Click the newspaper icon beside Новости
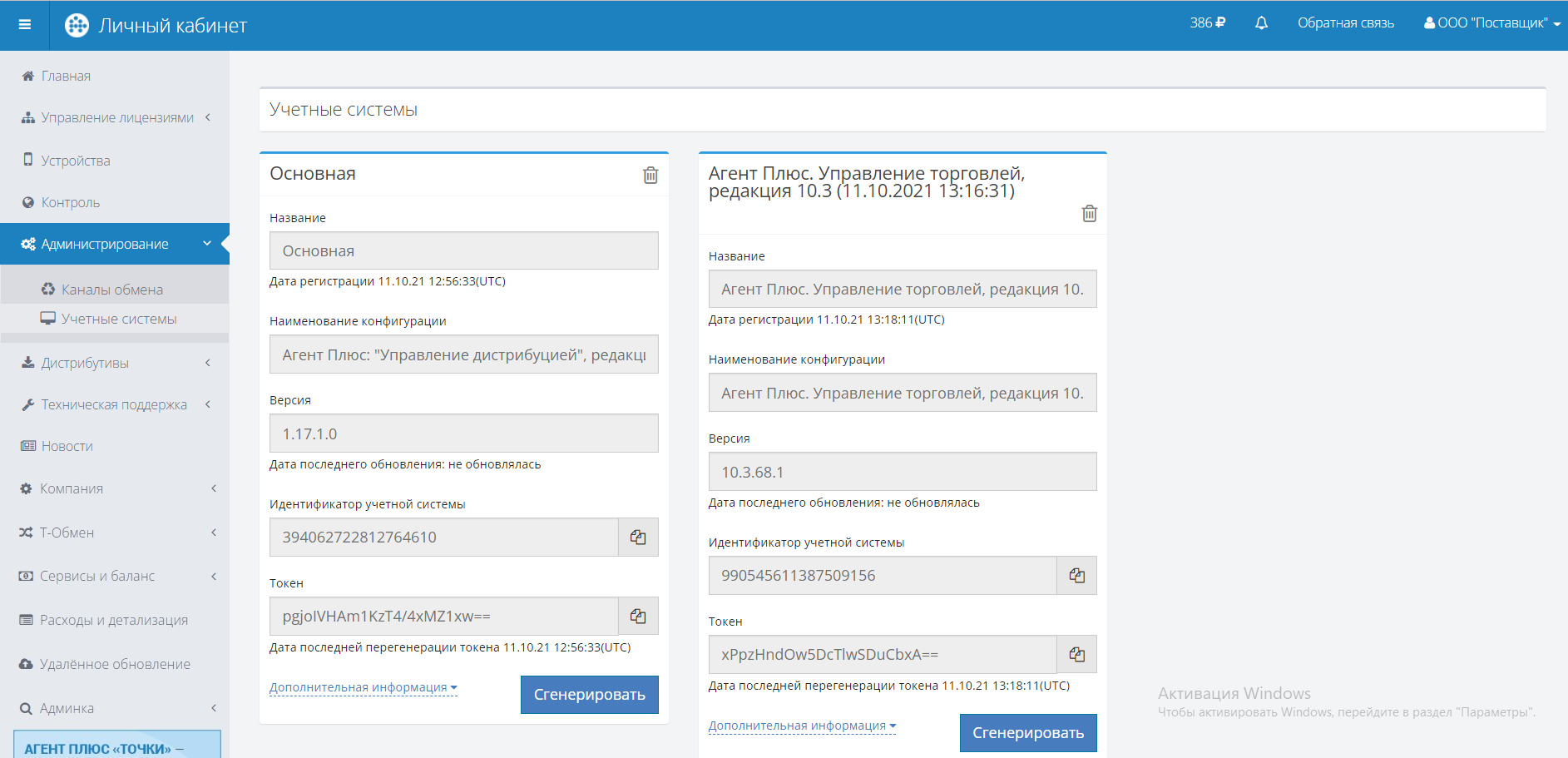Screen dimensions: 1568x758 28,446
